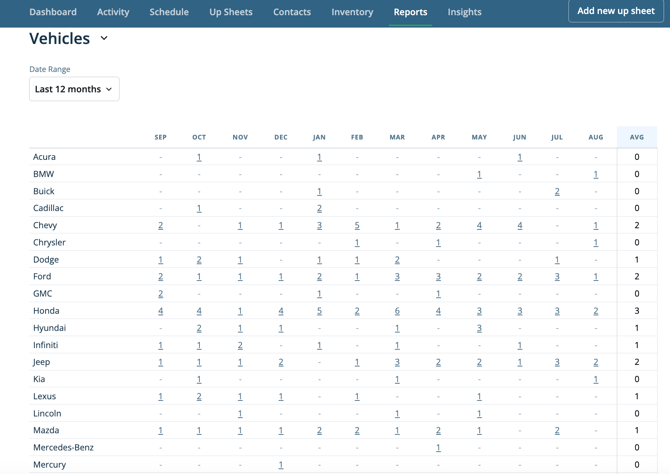
Task: Open Mazda's July count link
Action: pyautogui.click(x=557, y=431)
